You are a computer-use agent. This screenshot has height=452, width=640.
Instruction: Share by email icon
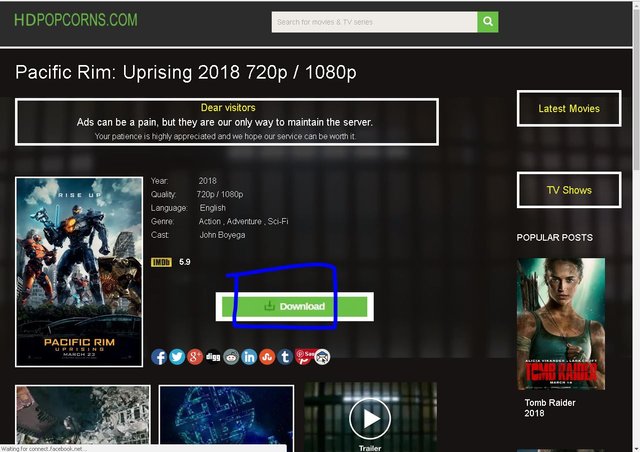[322, 357]
